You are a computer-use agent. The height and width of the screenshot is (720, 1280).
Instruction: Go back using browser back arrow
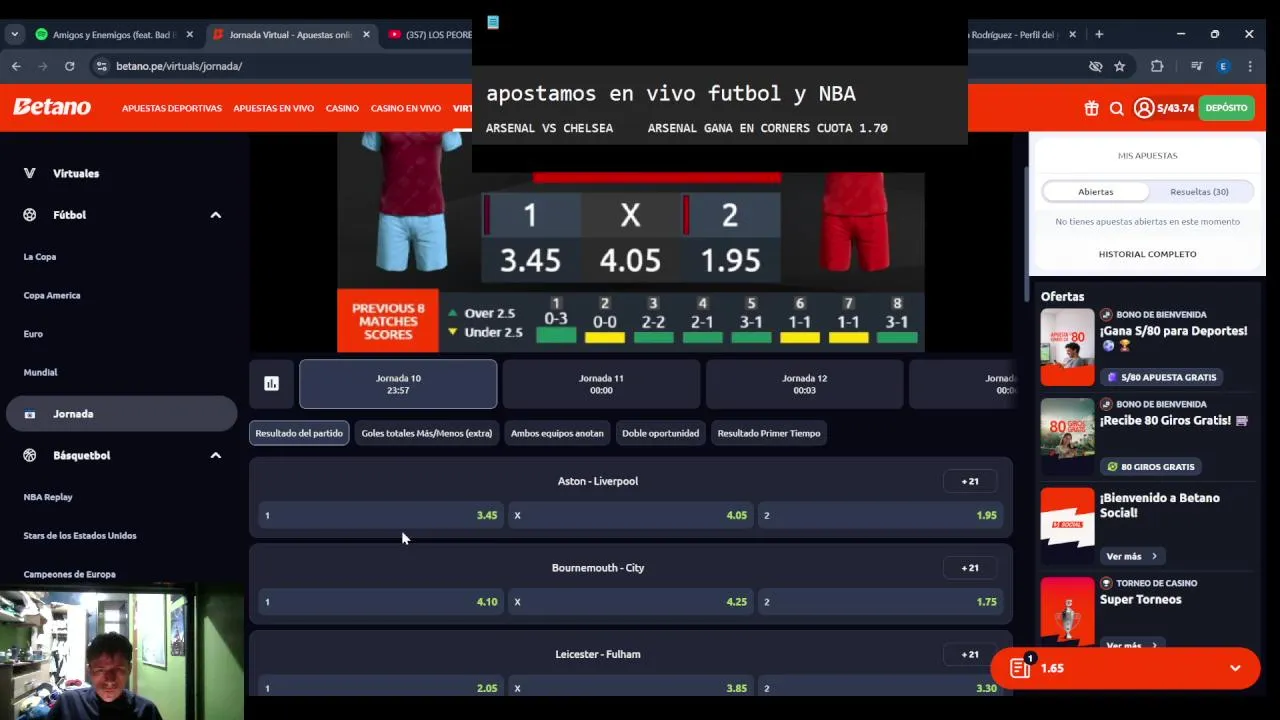tap(16, 66)
